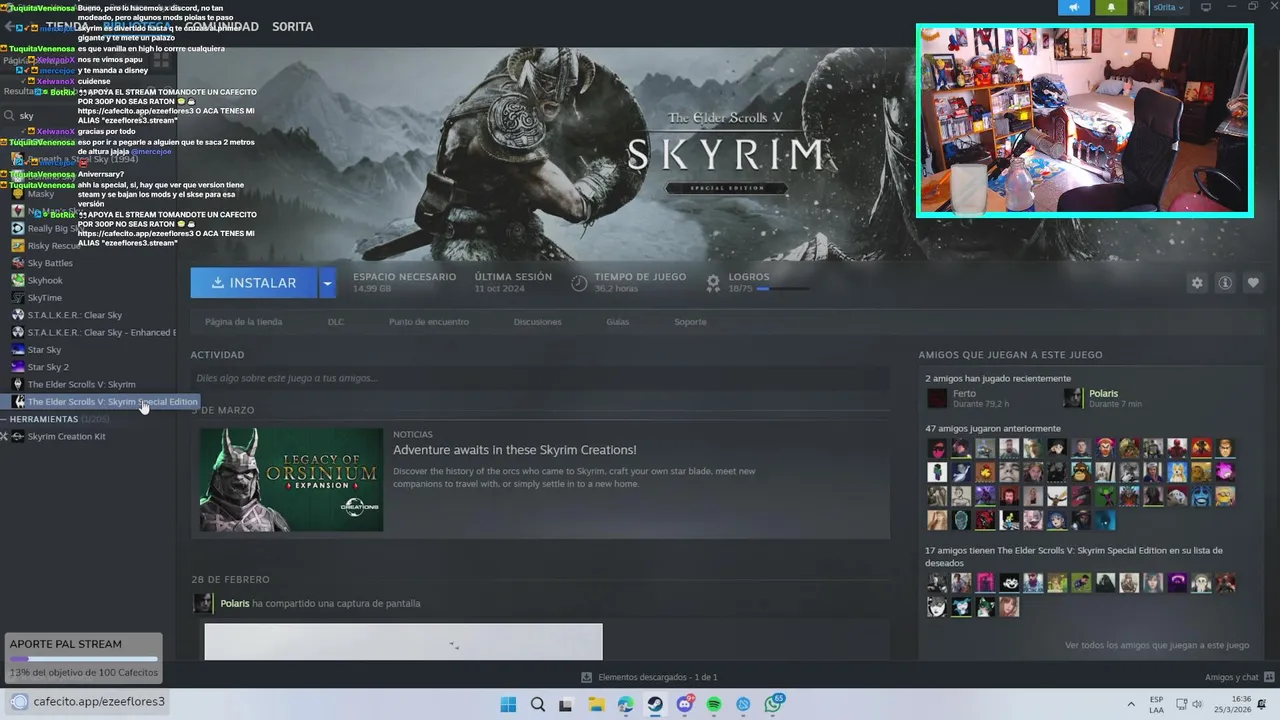
Task: Open WhatsApp from the taskbar
Action: tap(773, 704)
